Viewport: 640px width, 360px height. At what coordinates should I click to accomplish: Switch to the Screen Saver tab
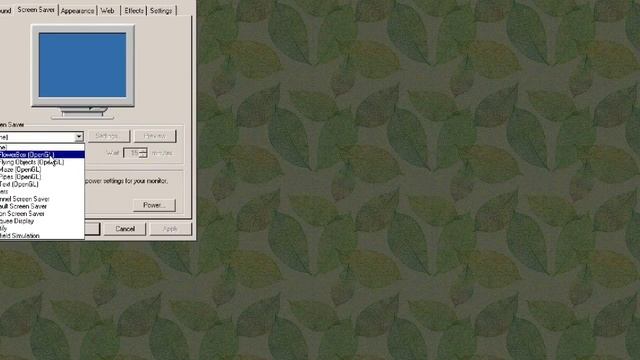point(36,9)
